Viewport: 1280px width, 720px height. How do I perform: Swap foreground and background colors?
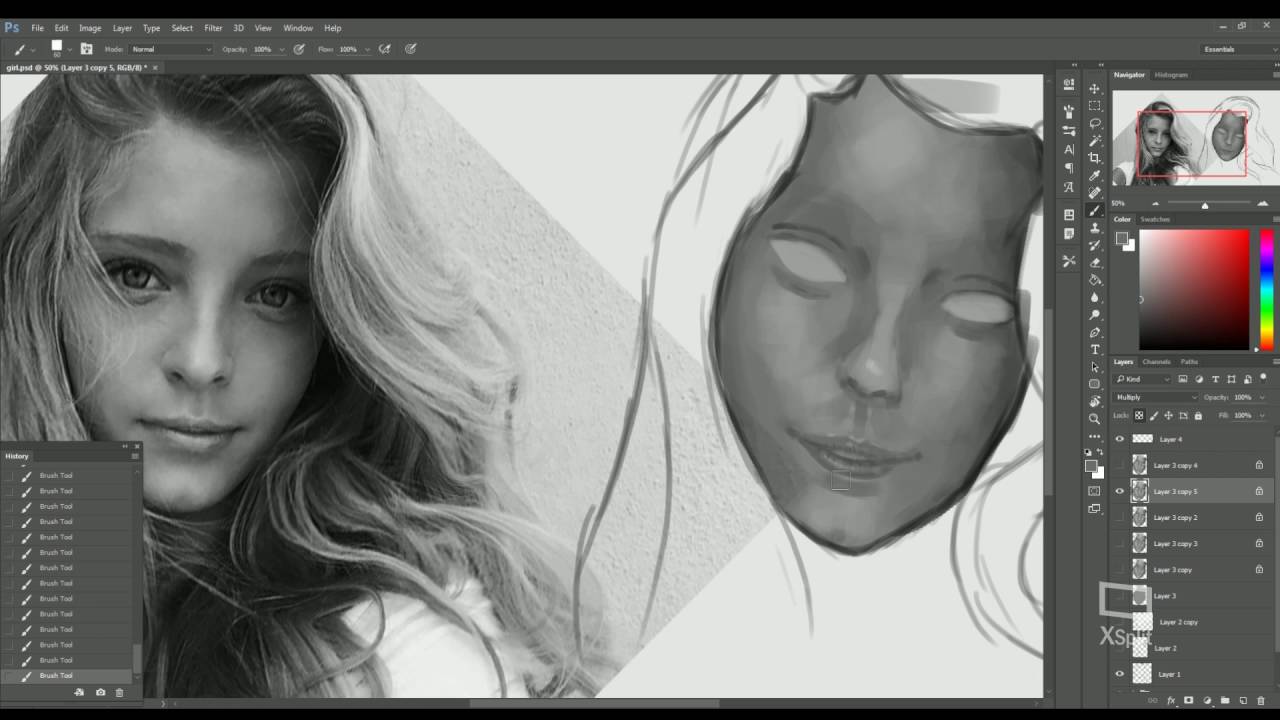click(x=1100, y=452)
